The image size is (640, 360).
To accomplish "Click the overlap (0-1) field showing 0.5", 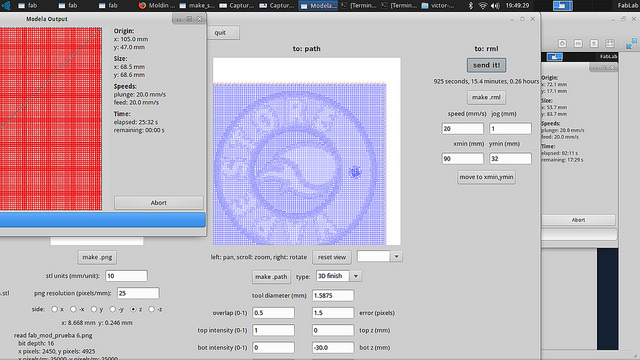I will click(273, 313).
